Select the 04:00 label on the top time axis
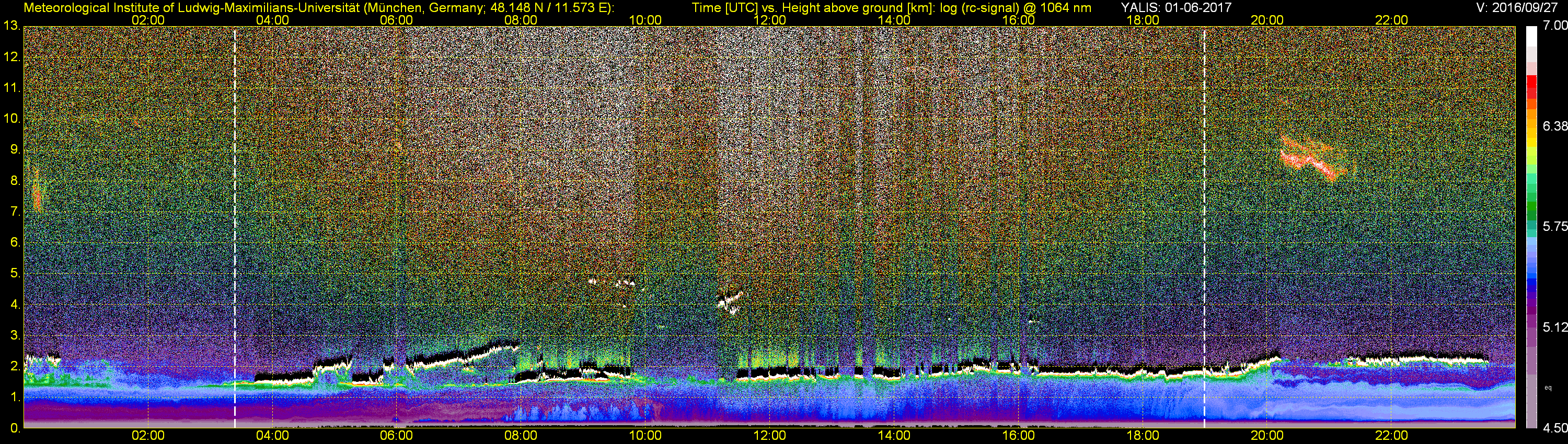1568x444 pixels. (272, 20)
